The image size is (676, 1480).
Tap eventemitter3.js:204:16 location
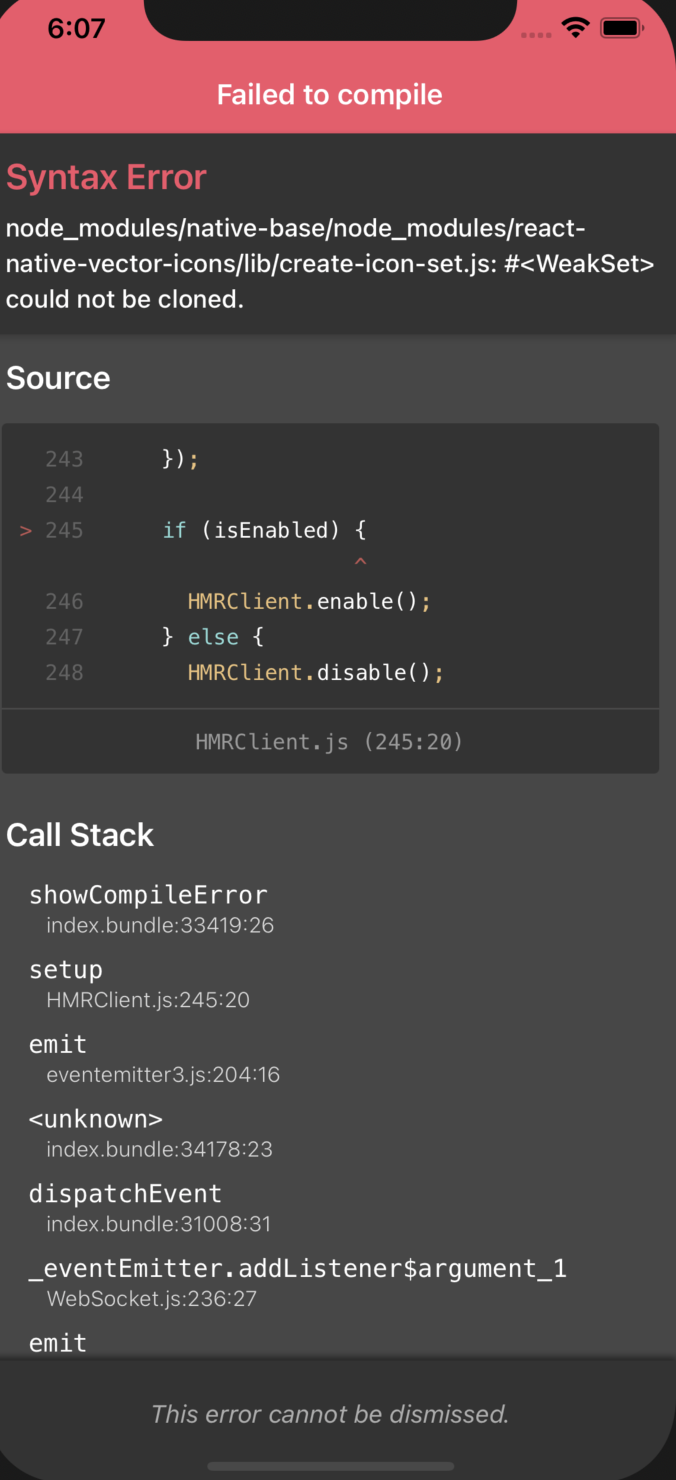tap(163, 1075)
